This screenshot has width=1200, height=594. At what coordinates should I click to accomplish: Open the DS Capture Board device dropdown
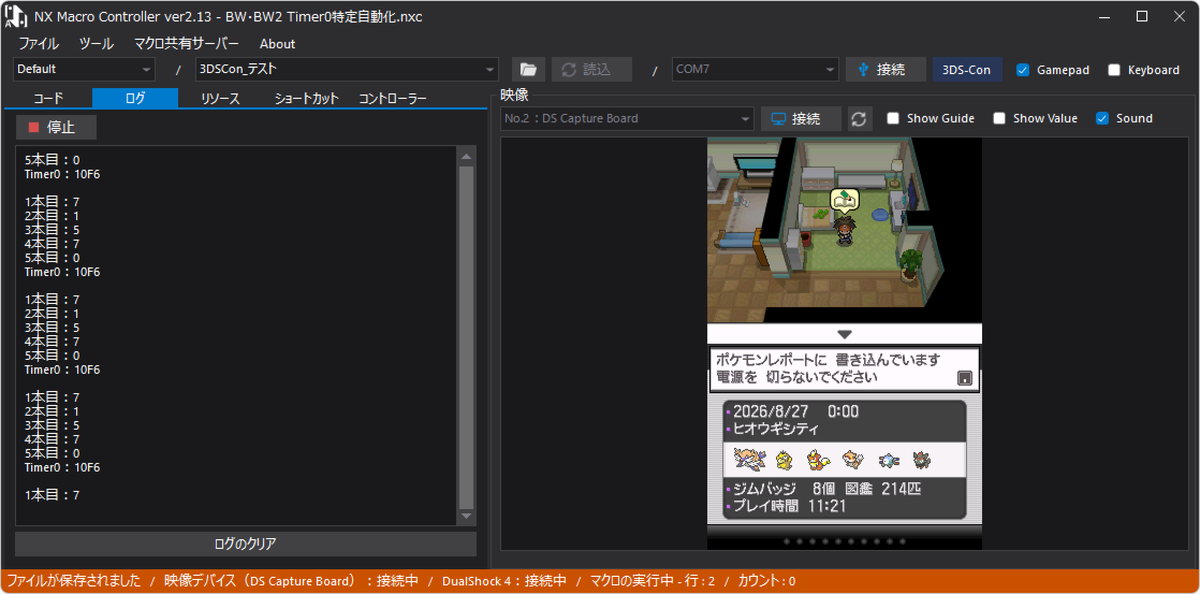627,118
